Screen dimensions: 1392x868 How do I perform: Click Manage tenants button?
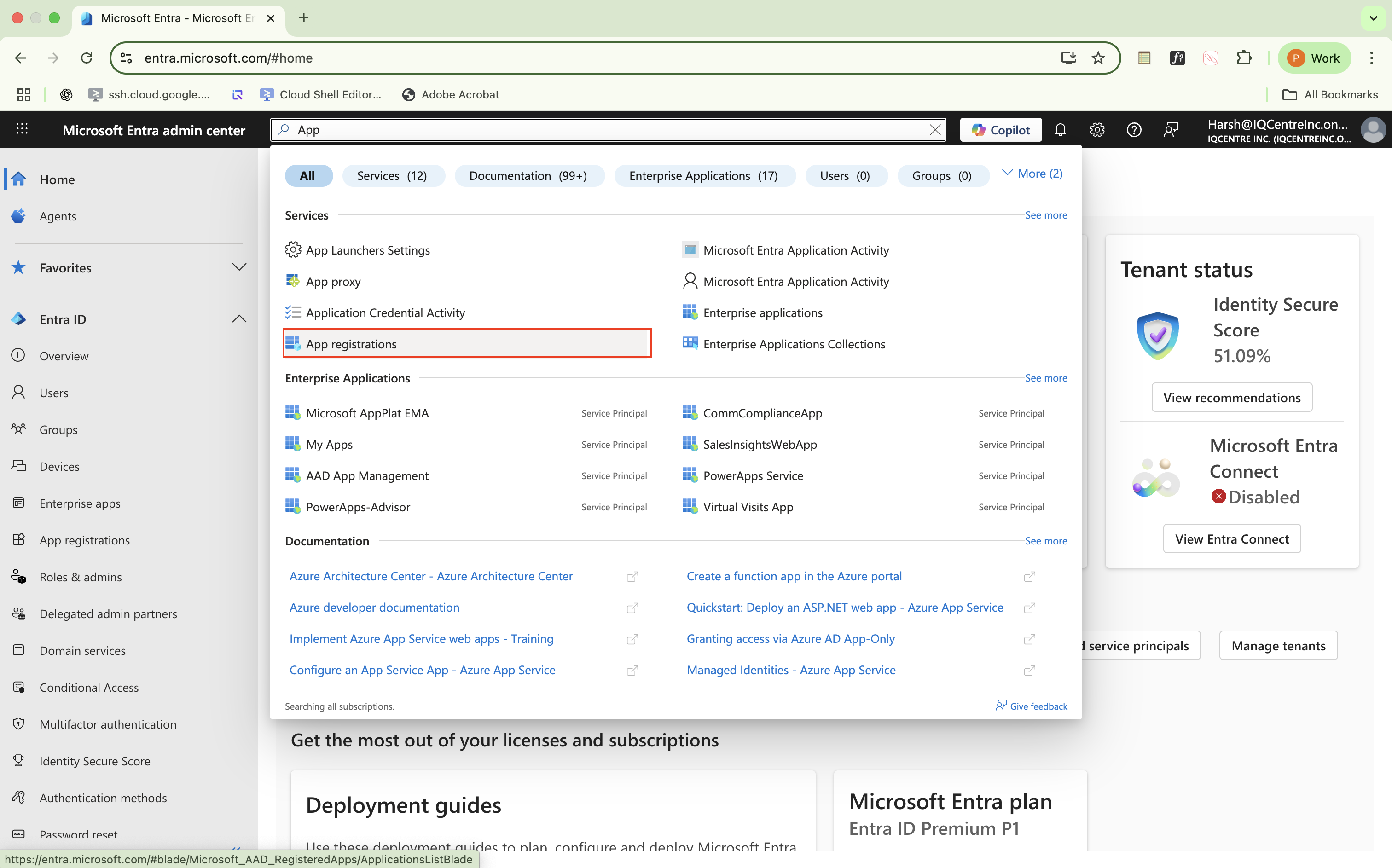[x=1278, y=645]
